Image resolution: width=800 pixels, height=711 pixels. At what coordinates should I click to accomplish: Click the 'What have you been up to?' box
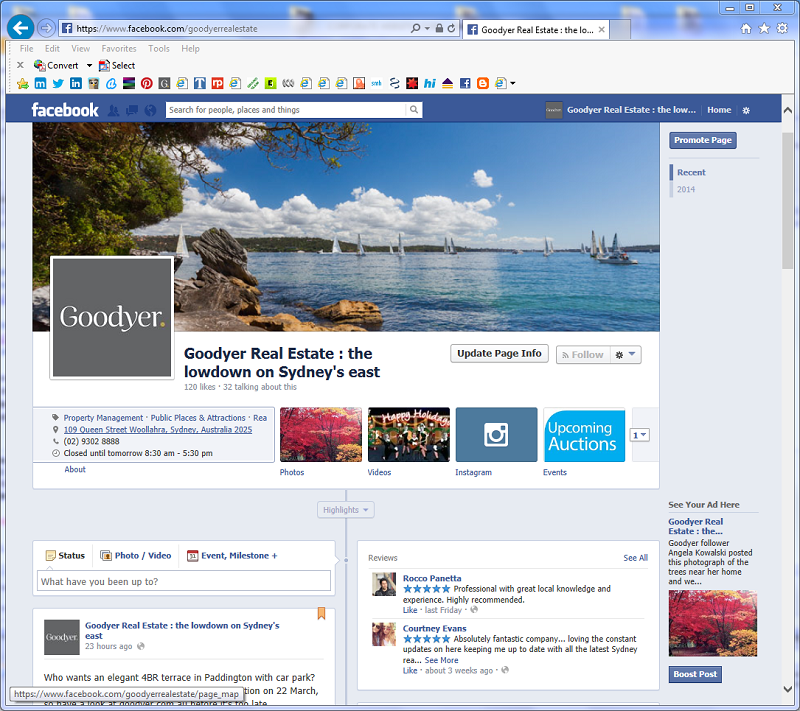coord(184,581)
